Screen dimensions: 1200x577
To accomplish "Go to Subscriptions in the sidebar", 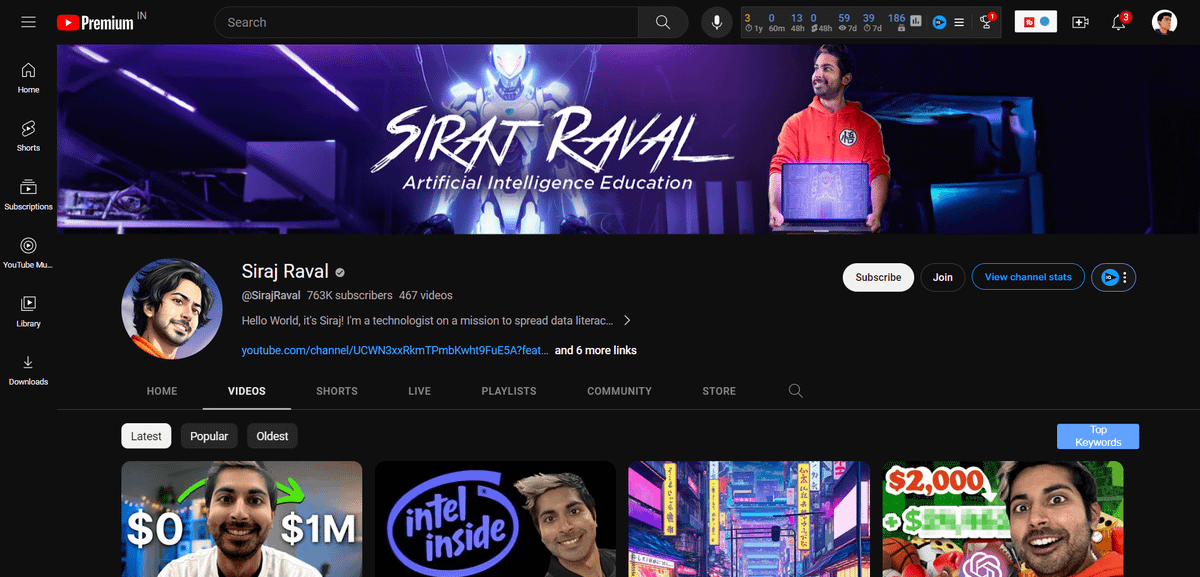I will tap(28, 194).
